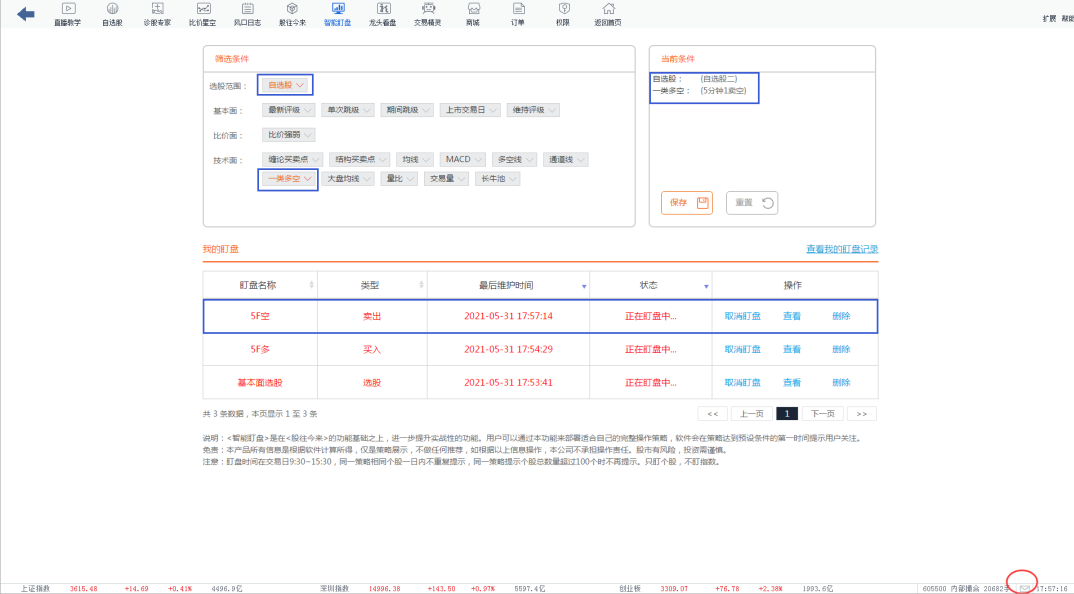This screenshot has width=1074, height=594.
Task: Select the 直播教学 icon in toolbar
Action: 68,13
